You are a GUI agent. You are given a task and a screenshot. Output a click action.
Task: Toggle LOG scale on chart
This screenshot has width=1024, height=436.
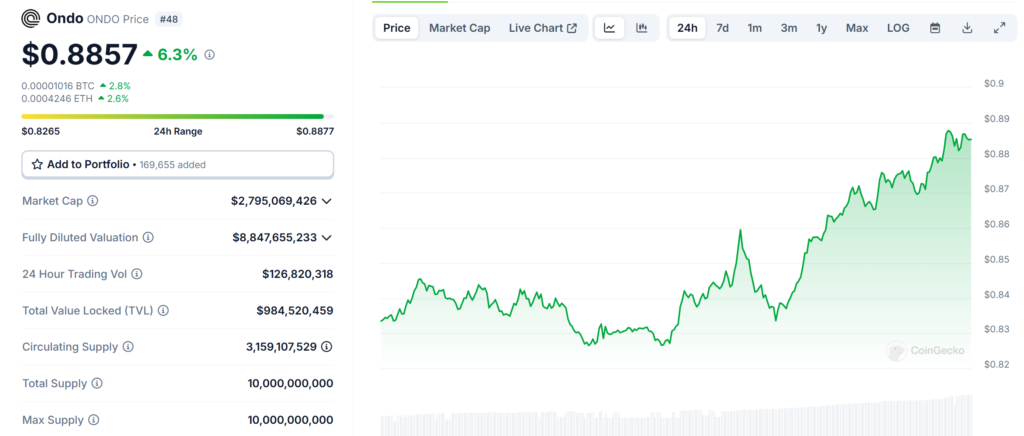[898, 28]
